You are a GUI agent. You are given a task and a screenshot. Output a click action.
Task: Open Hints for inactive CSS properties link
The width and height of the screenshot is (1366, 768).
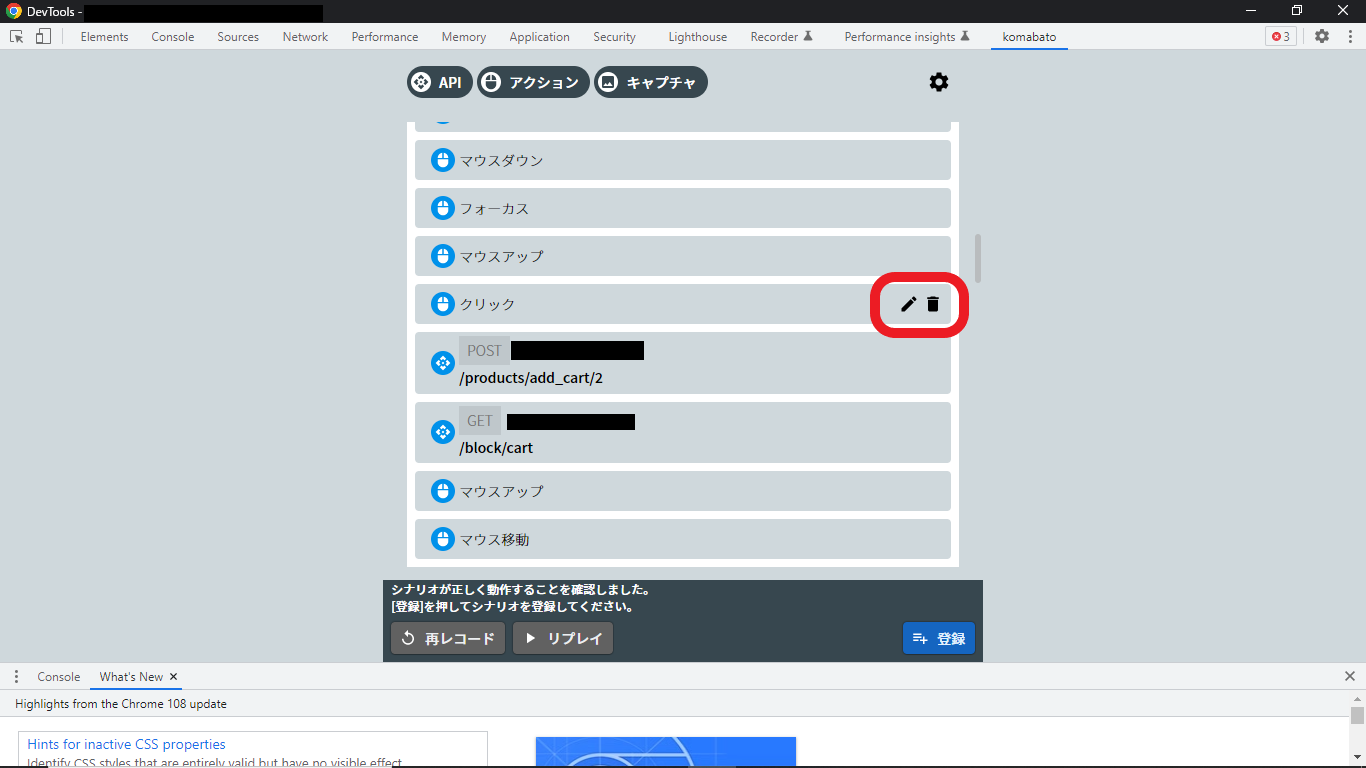(x=126, y=744)
